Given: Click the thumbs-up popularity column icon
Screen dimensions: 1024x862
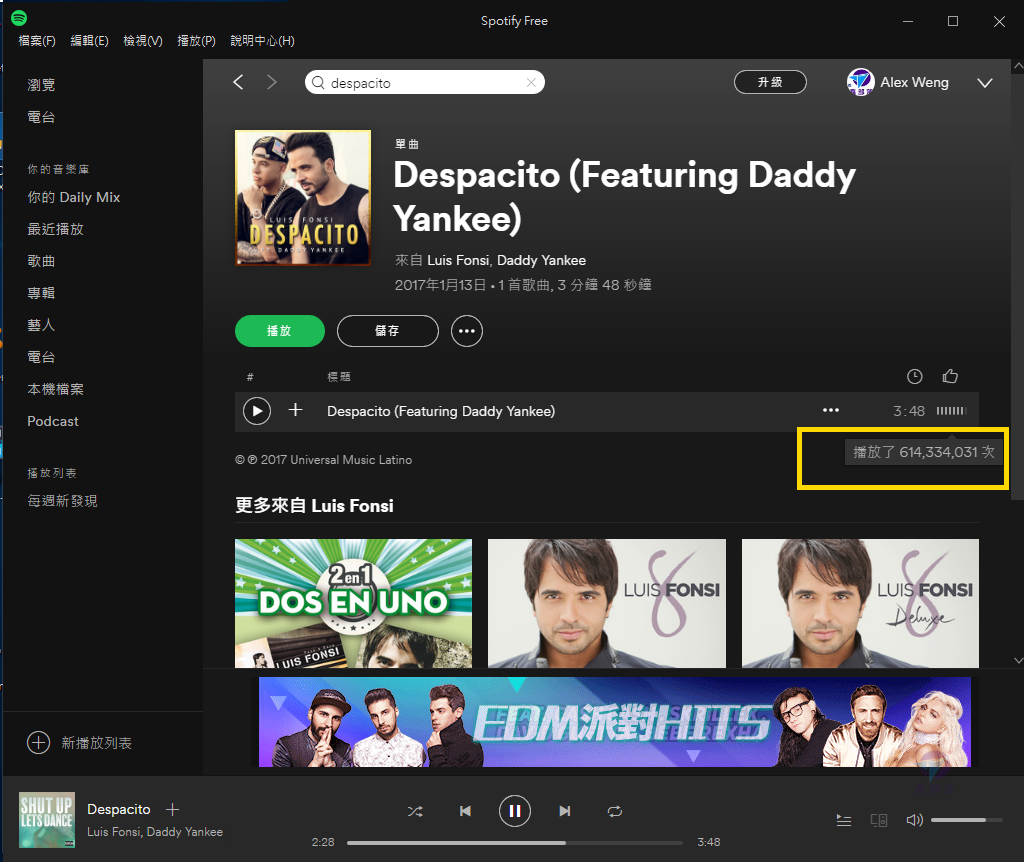Looking at the screenshot, I should (x=950, y=376).
